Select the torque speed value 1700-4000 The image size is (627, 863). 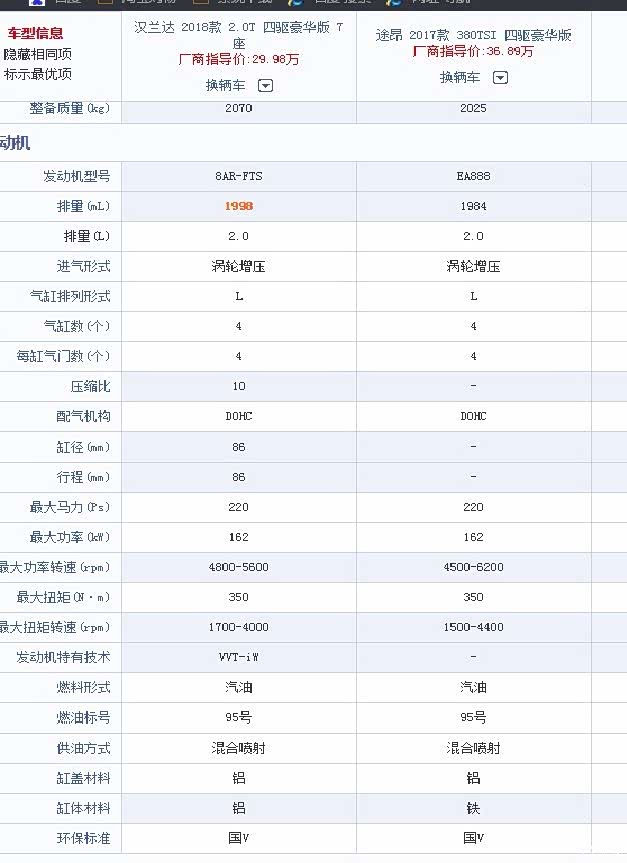coord(238,627)
